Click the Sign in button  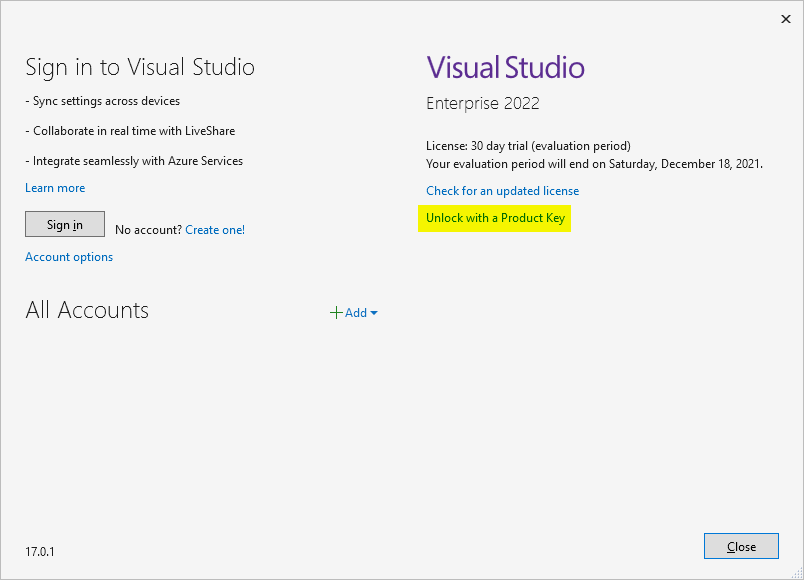(x=65, y=224)
